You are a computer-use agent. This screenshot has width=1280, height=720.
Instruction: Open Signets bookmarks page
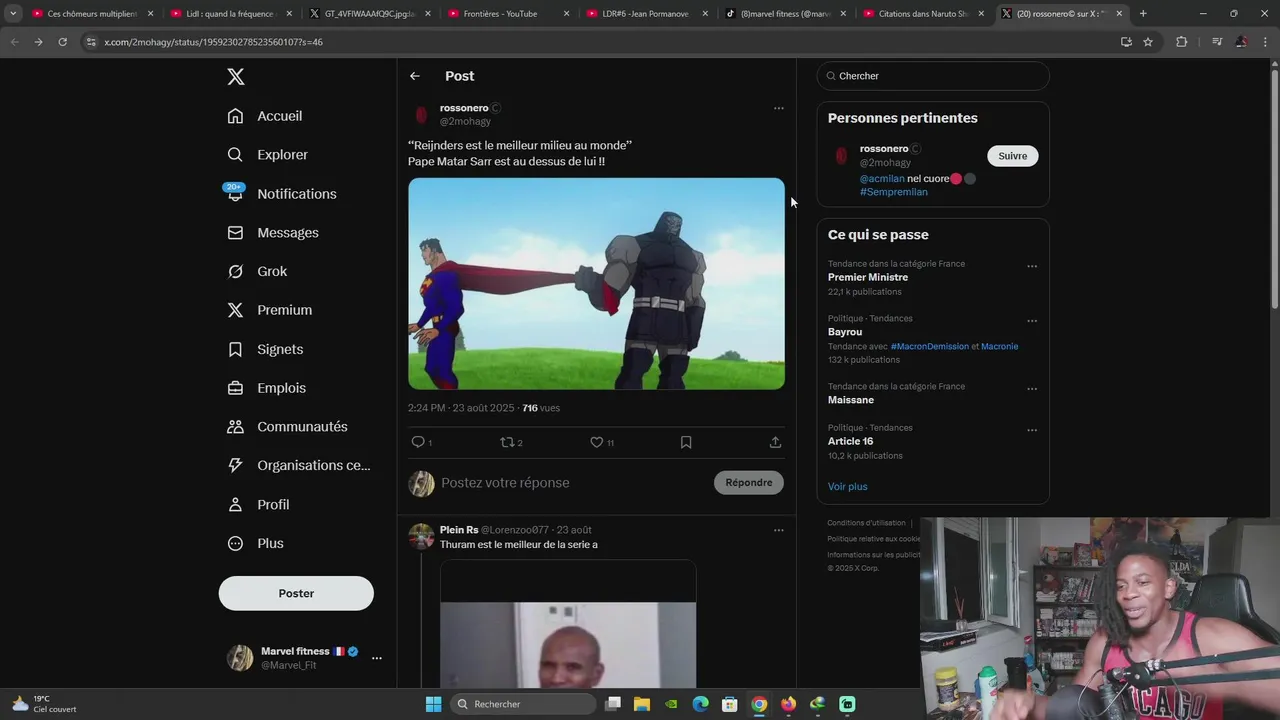[265, 349]
